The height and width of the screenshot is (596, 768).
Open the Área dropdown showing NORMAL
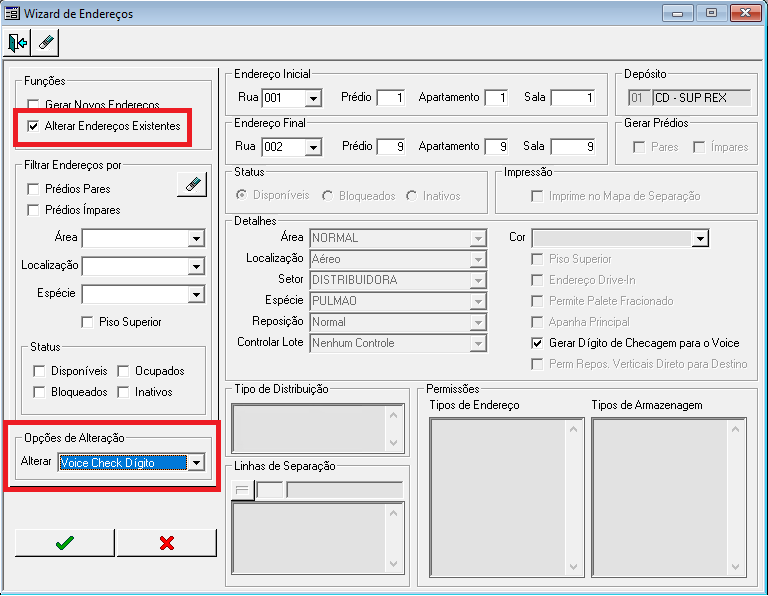pos(477,238)
